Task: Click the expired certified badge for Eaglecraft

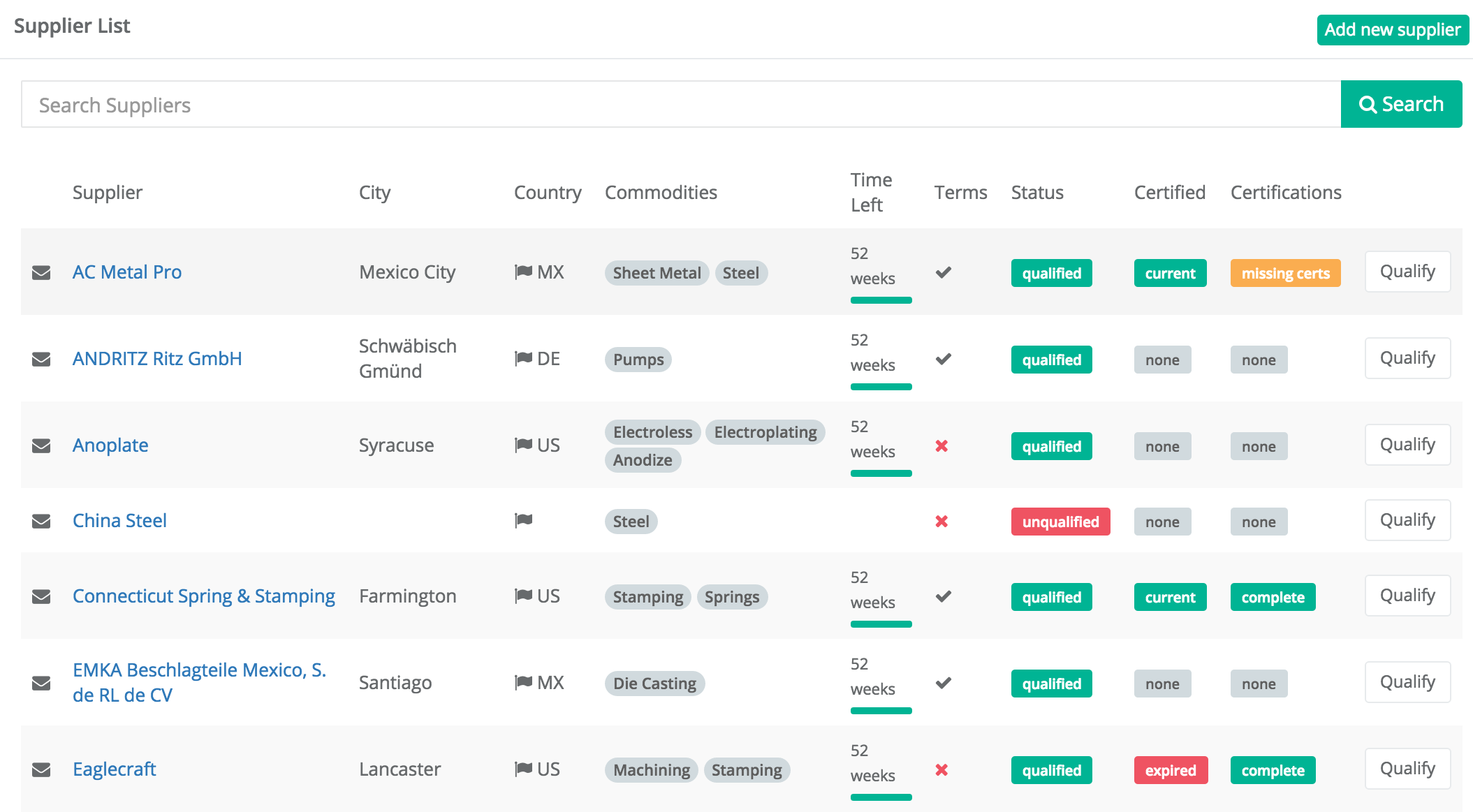Action: (x=1171, y=770)
